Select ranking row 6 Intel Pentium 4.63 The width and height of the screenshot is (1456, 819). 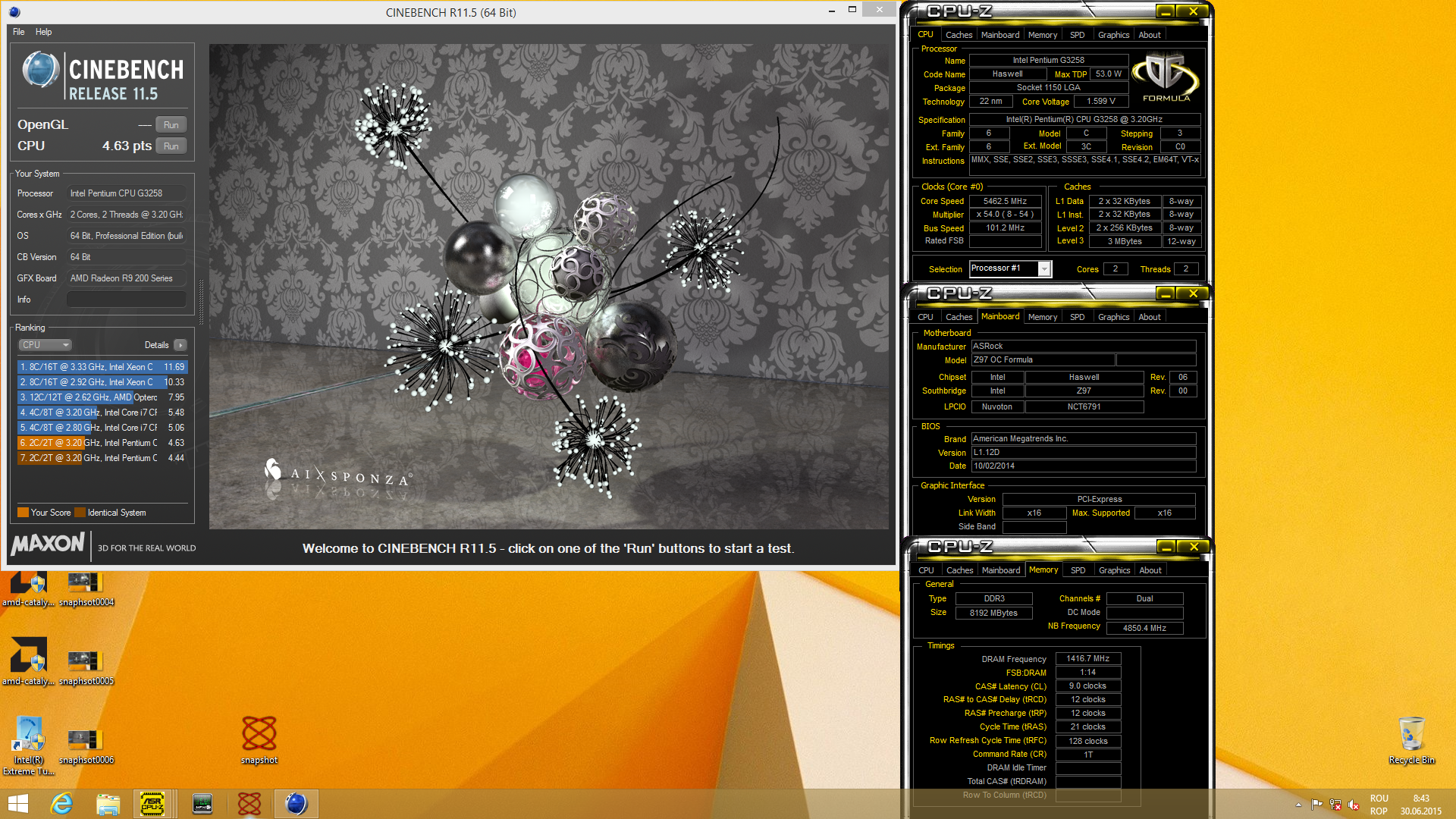(102, 443)
